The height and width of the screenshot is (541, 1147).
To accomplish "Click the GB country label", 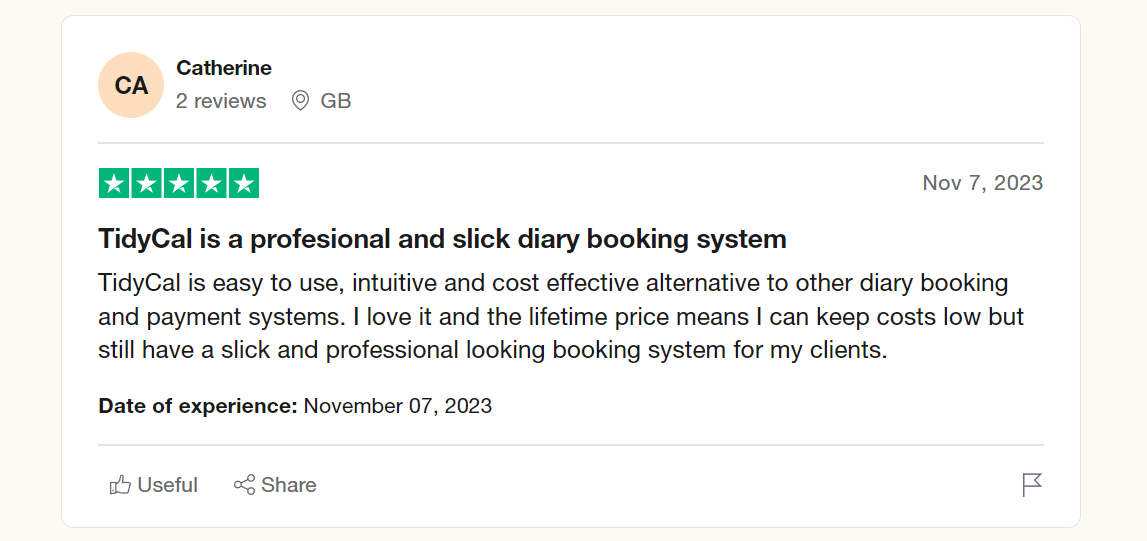I will pos(336,101).
